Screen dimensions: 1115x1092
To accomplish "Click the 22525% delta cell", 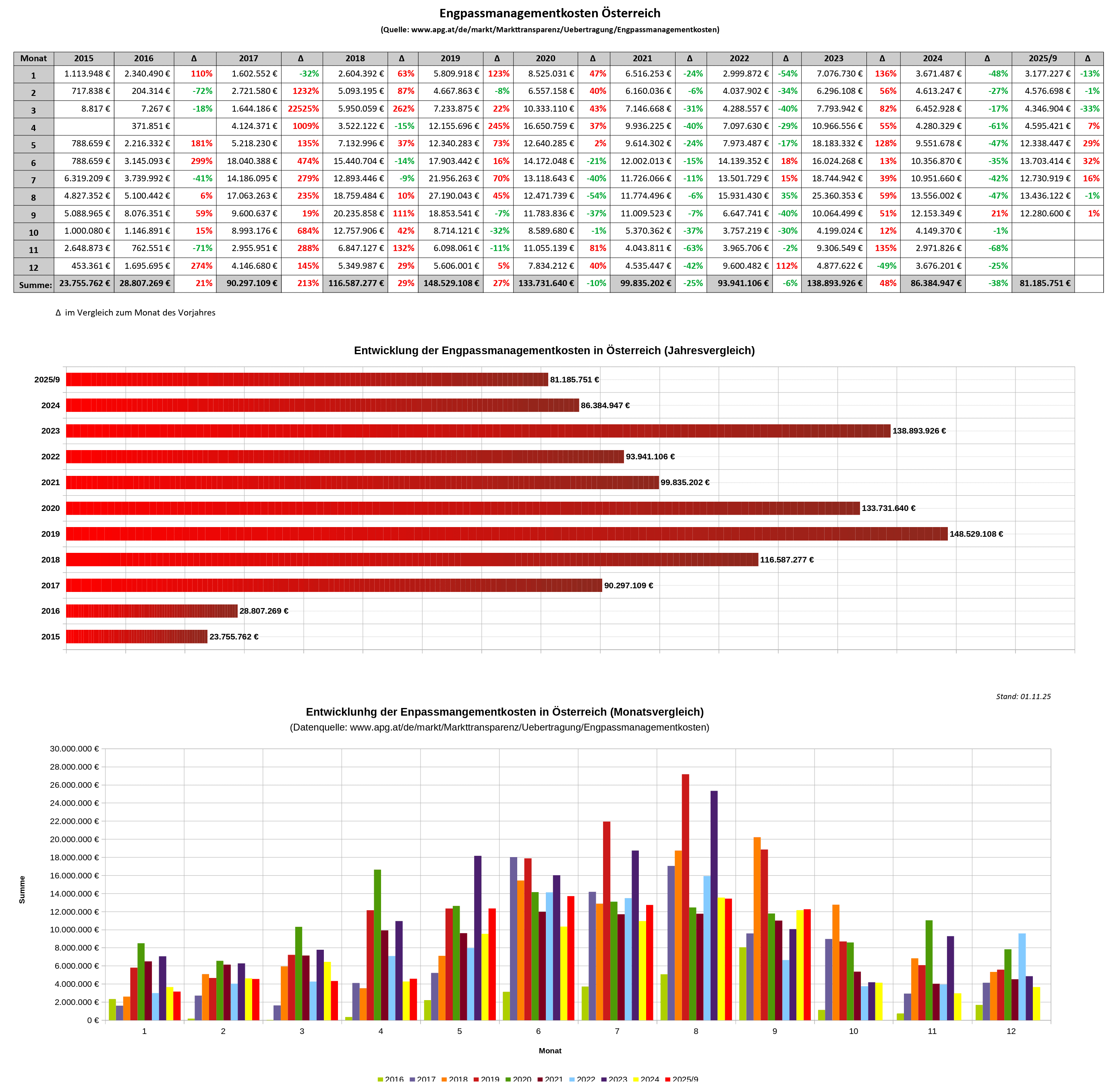I will [303, 109].
